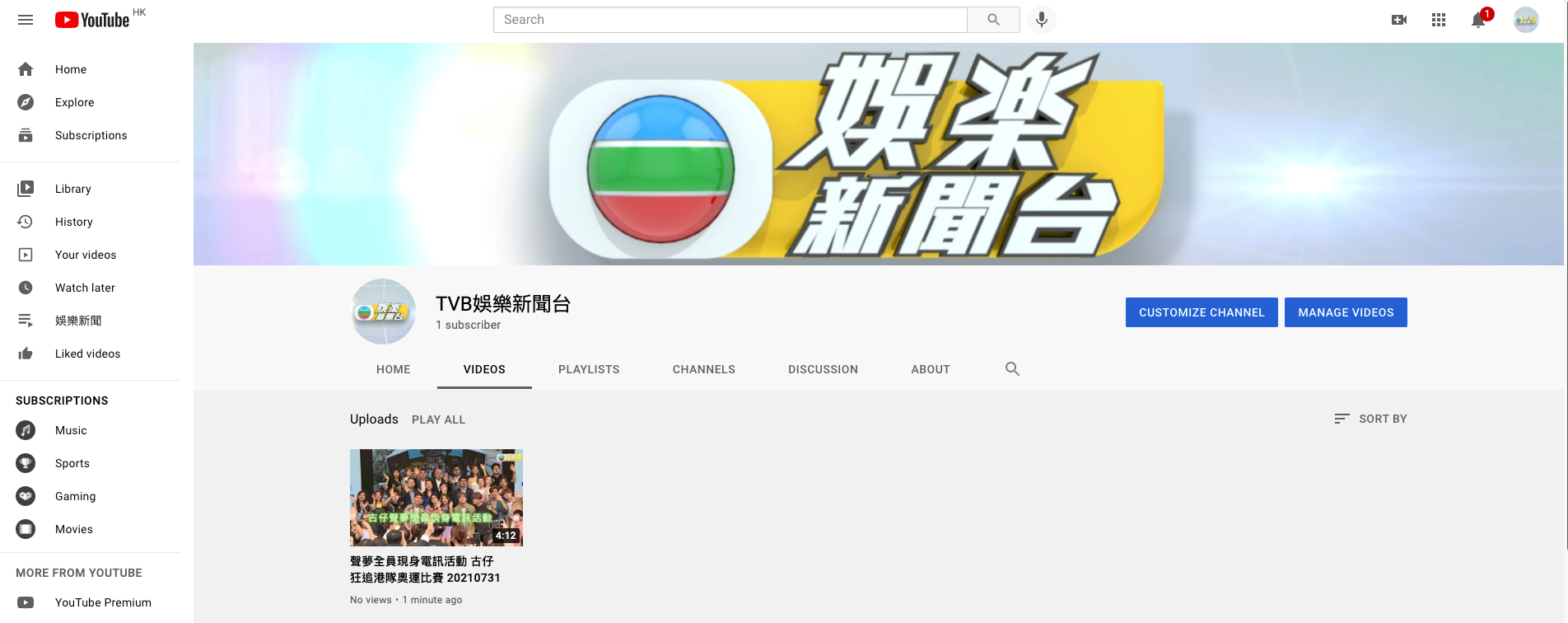Open the About tab

(x=931, y=369)
